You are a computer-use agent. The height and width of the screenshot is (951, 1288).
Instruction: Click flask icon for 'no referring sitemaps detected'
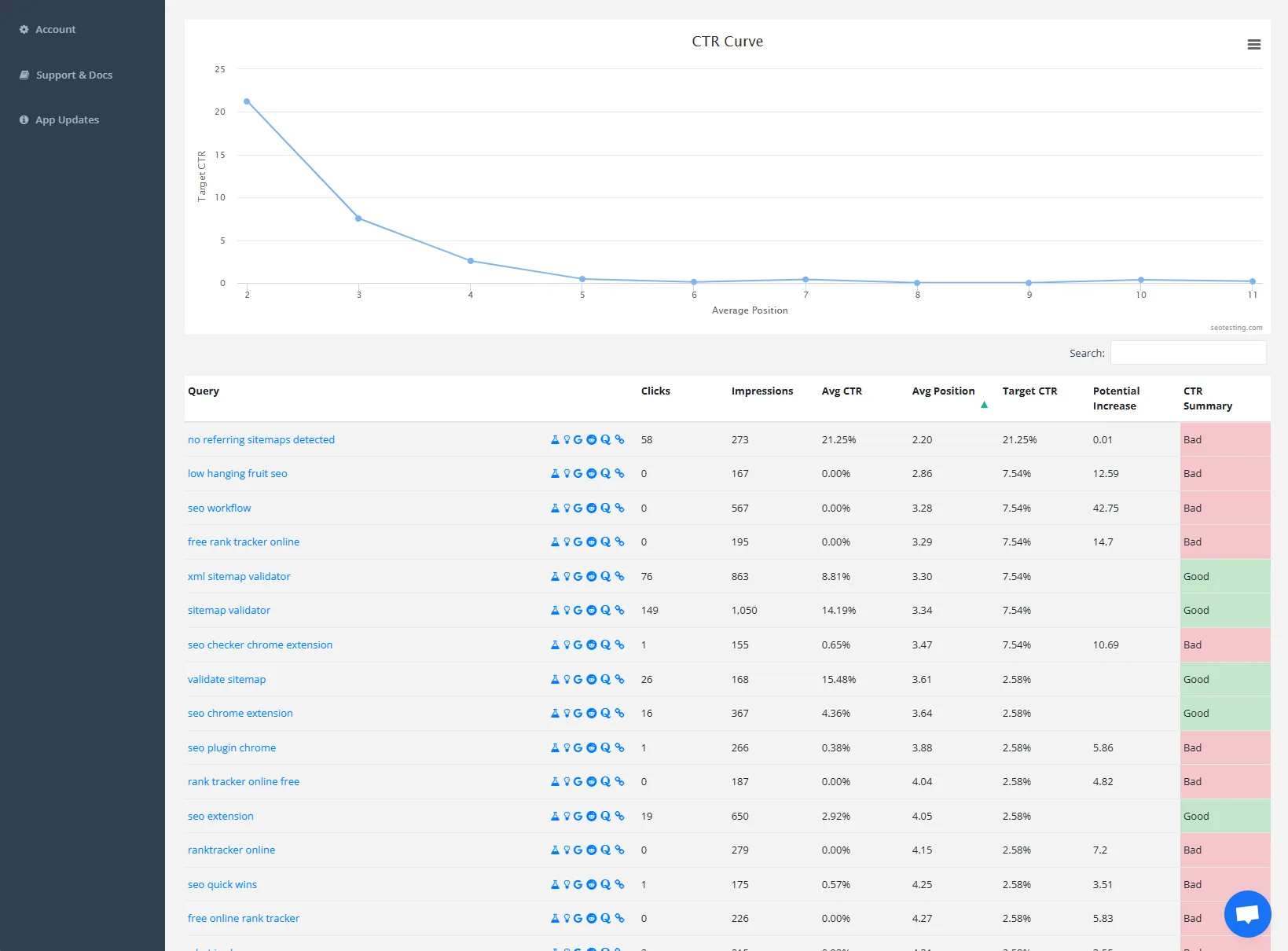tap(555, 440)
